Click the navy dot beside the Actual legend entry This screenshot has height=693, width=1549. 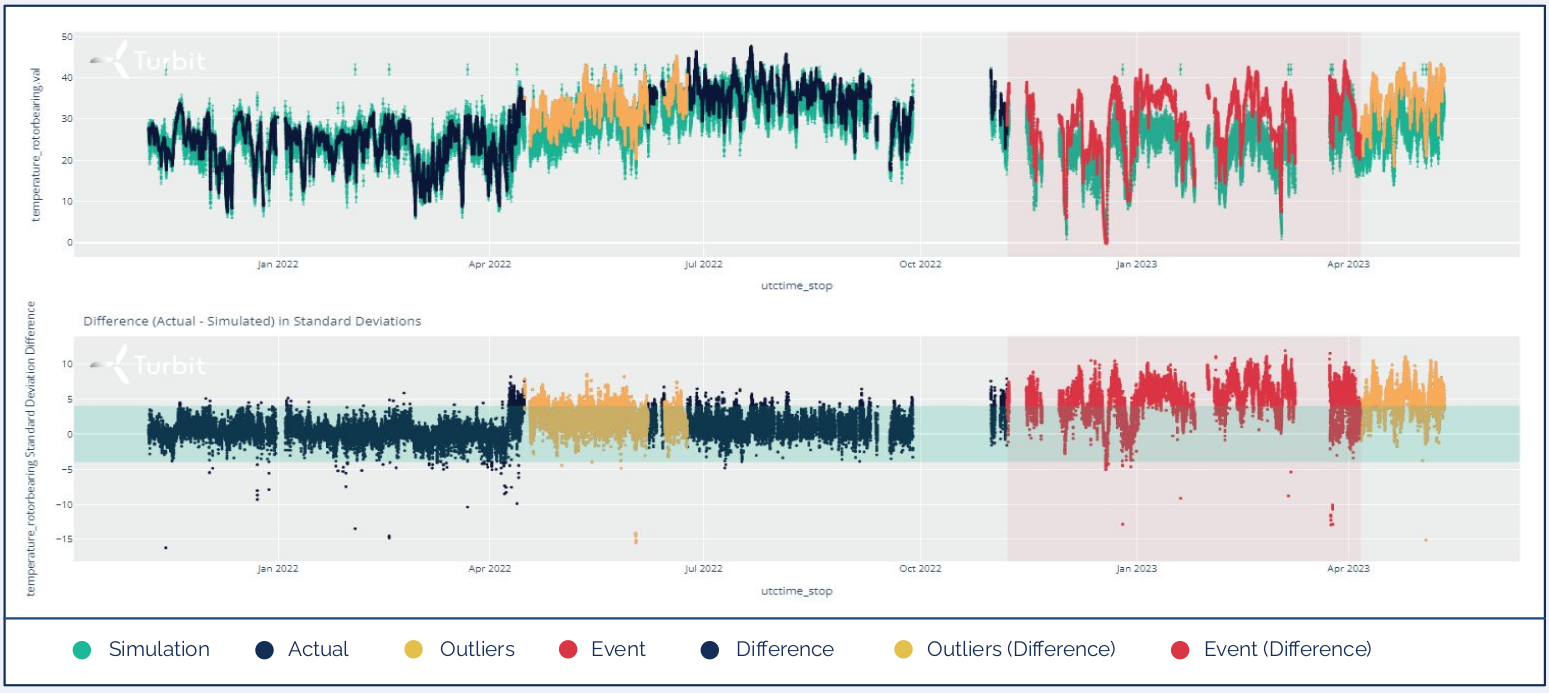pos(264,650)
